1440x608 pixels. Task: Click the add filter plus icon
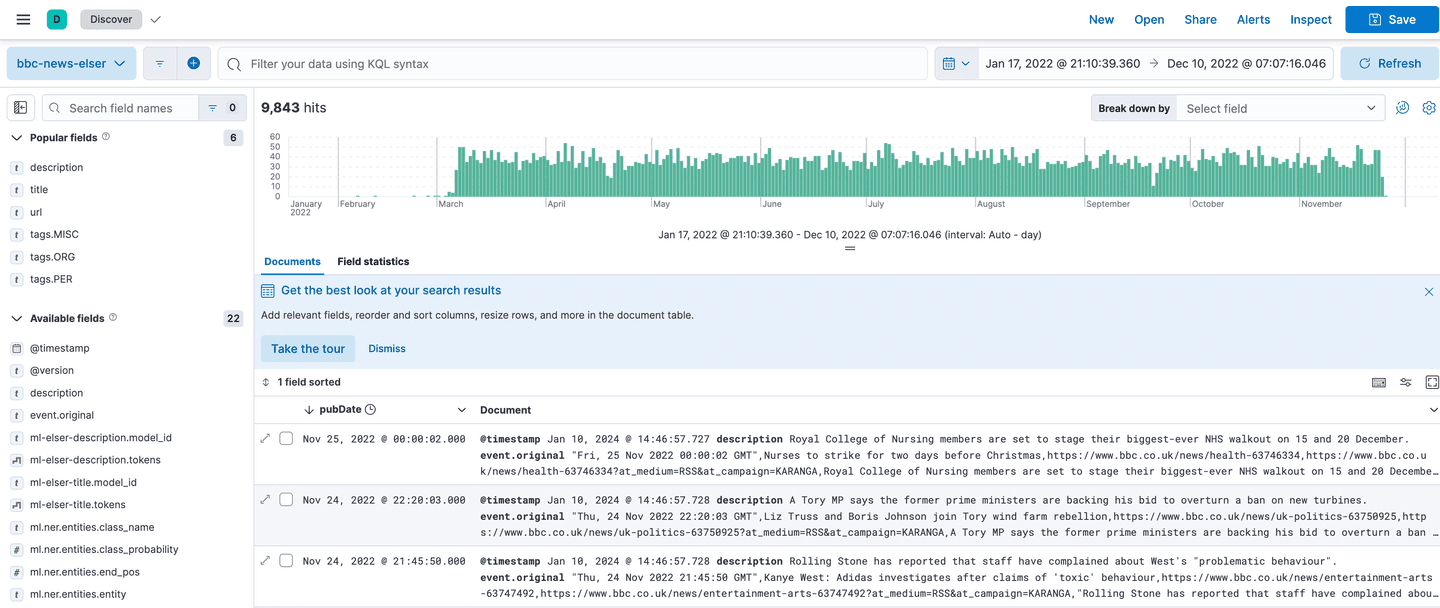coord(193,63)
